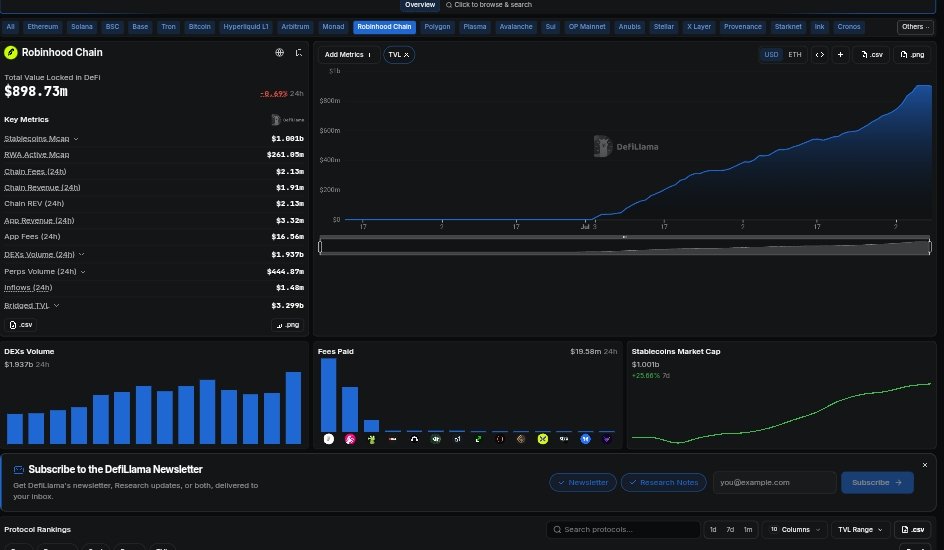Select the pink protocol icon under Fees Paid

click(x=350, y=439)
